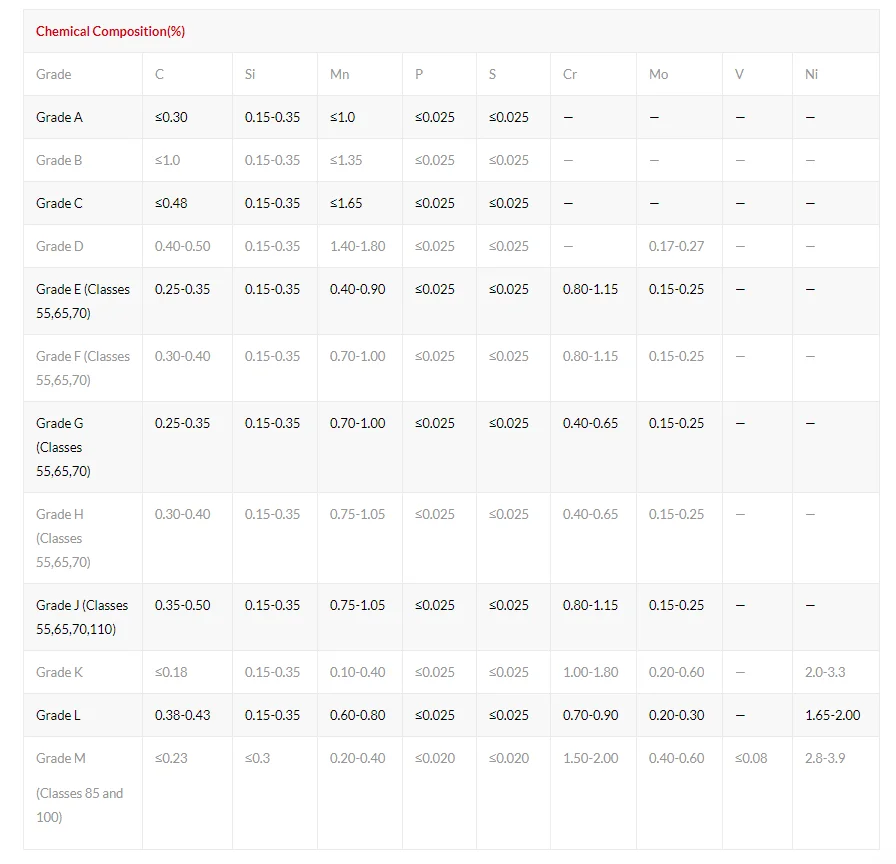Click Grade C Mn value ≤1.65
The height and width of the screenshot is (864, 896).
[346, 203]
